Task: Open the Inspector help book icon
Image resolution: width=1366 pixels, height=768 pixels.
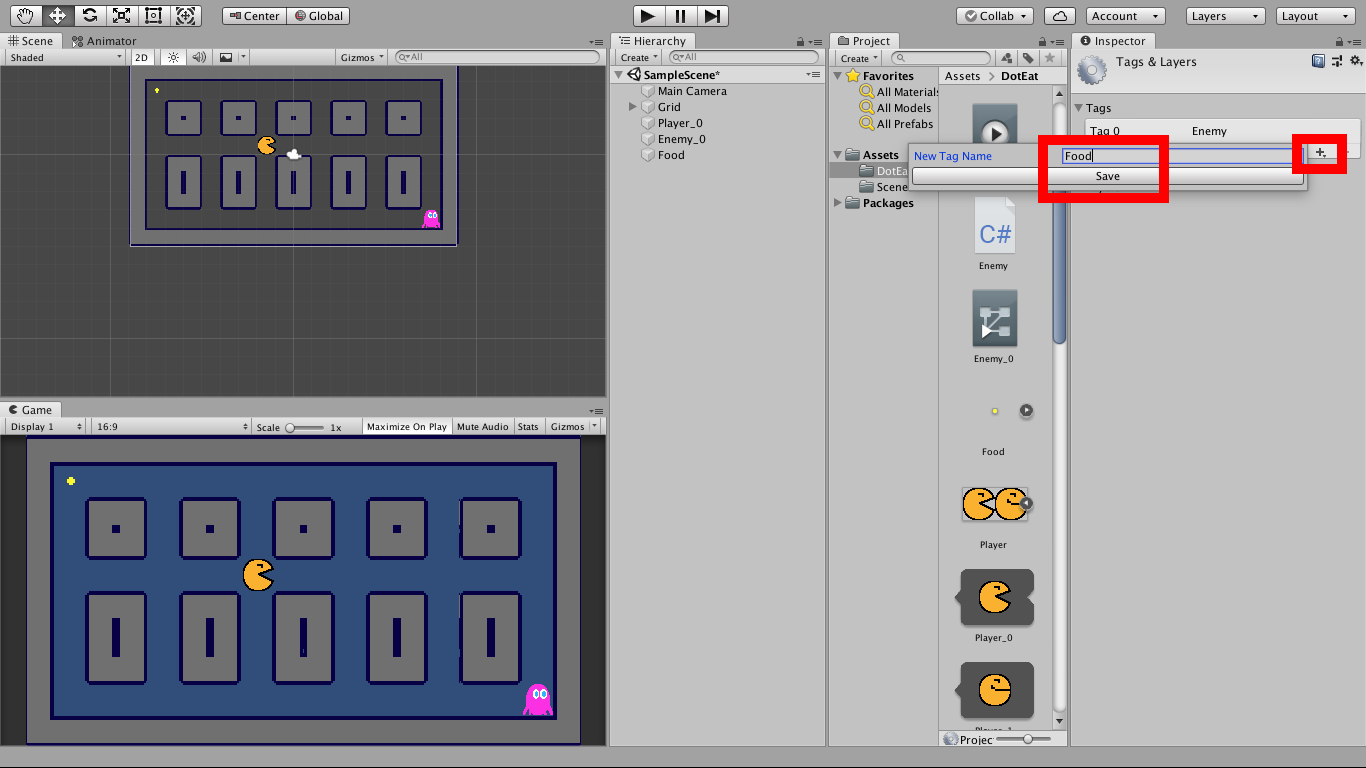Action: [x=1318, y=61]
